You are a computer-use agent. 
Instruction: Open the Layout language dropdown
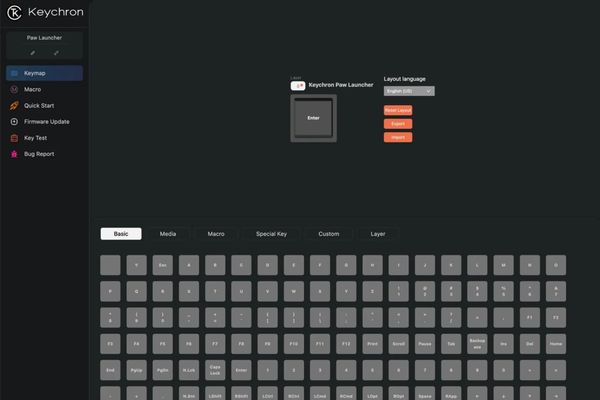[x=409, y=91]
